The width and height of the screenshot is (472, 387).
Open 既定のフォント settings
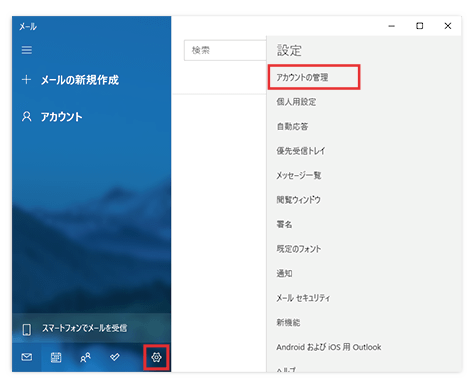[x=299, y=249]
